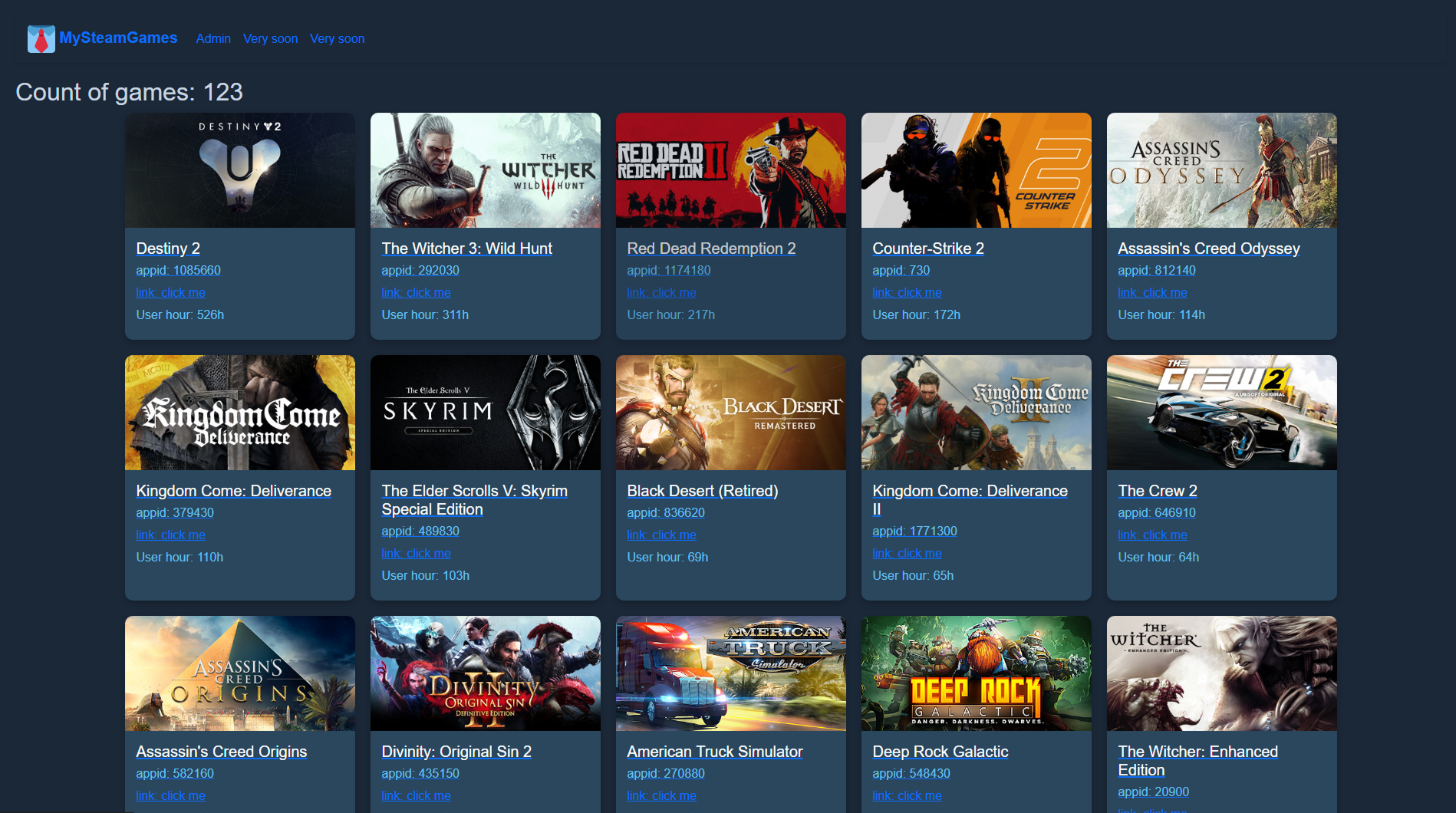Viewport: 1456px width, 813px height.
Task: Open the Assassin's Creed Origins cover
Action: pyautogui.click(x=240, y=673)
